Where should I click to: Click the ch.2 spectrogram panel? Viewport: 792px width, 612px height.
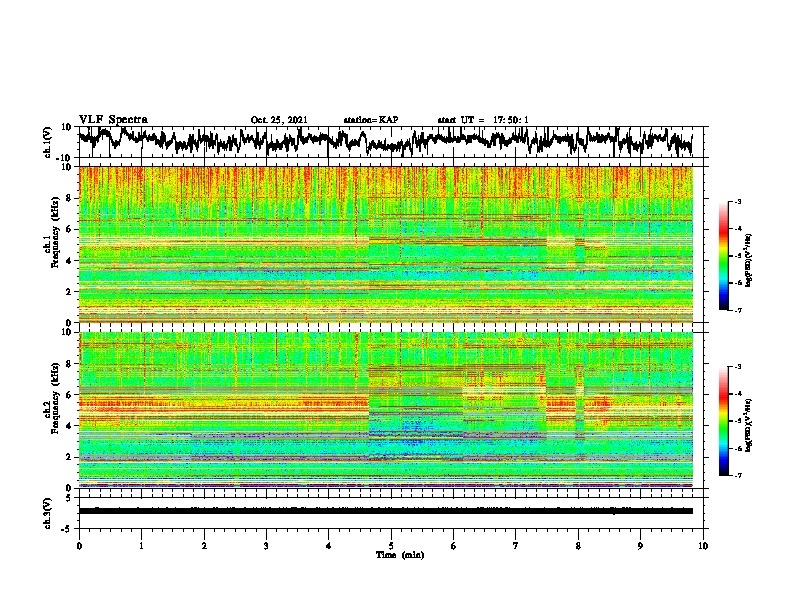[x=386, y=410]
